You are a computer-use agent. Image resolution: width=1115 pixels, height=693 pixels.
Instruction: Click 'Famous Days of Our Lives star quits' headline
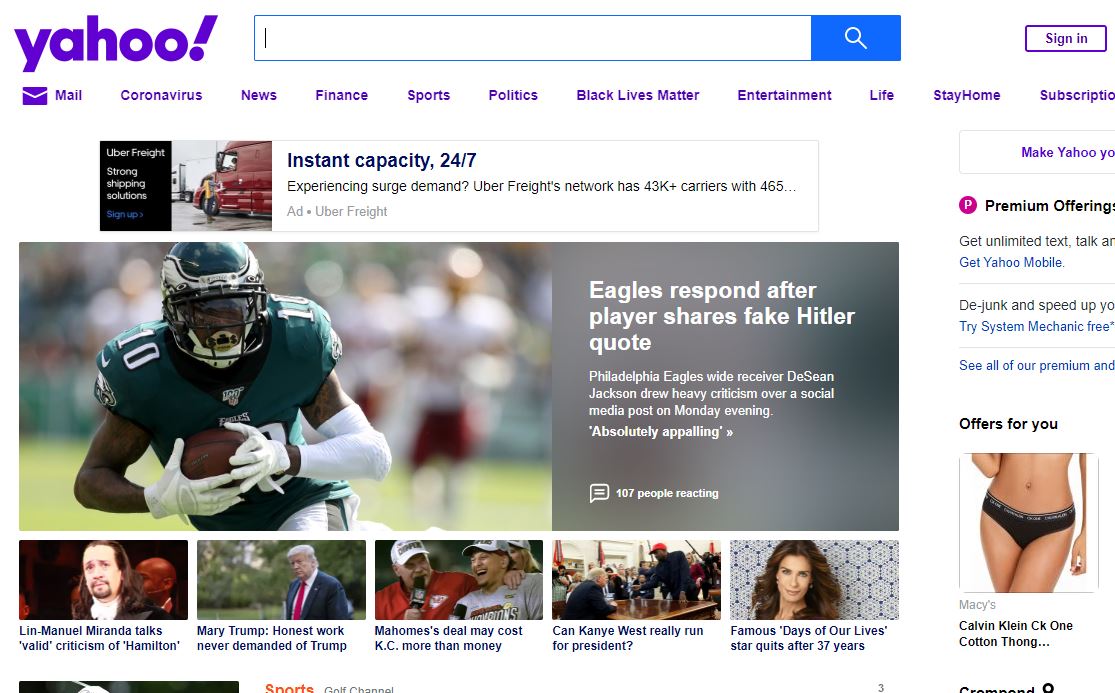point(809,638)
